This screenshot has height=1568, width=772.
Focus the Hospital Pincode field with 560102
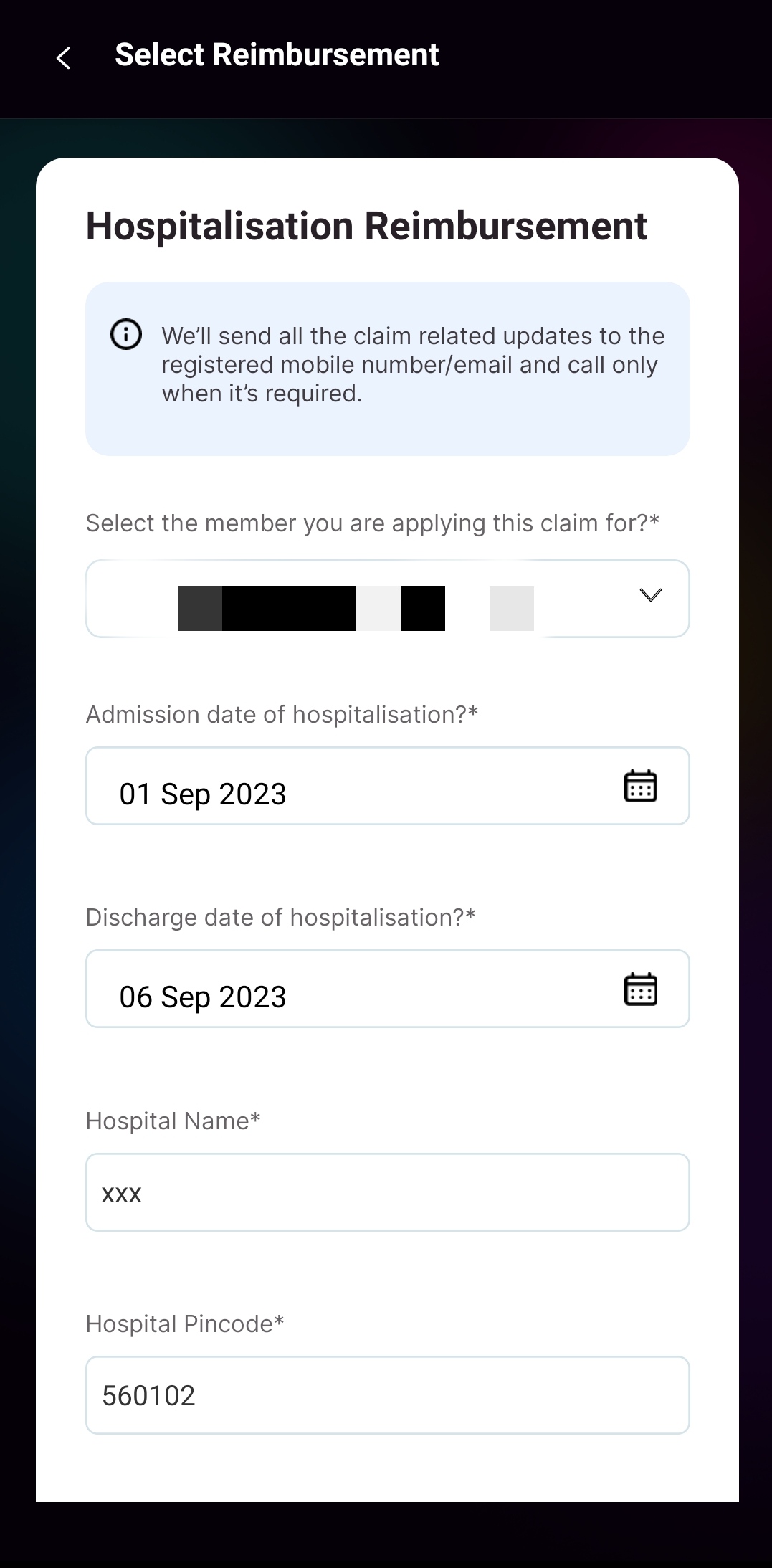click(387, 1395)
